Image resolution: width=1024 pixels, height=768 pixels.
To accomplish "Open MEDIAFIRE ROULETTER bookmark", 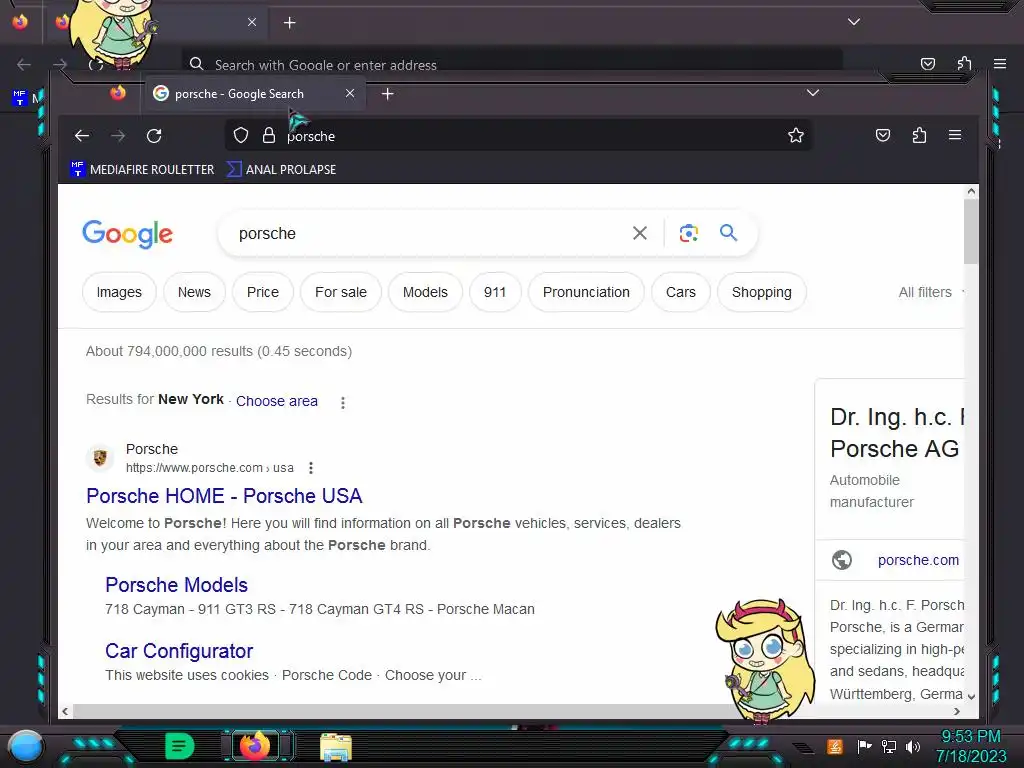I will point(142,169).
